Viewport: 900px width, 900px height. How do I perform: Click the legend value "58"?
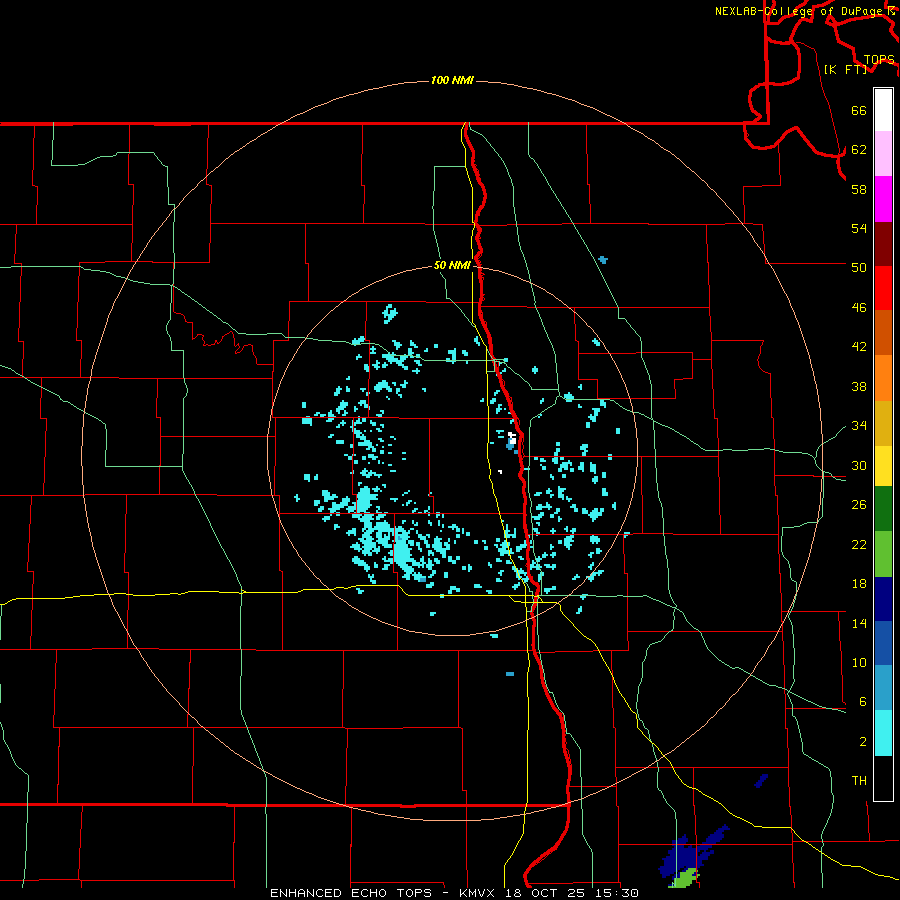coord(859,189)
